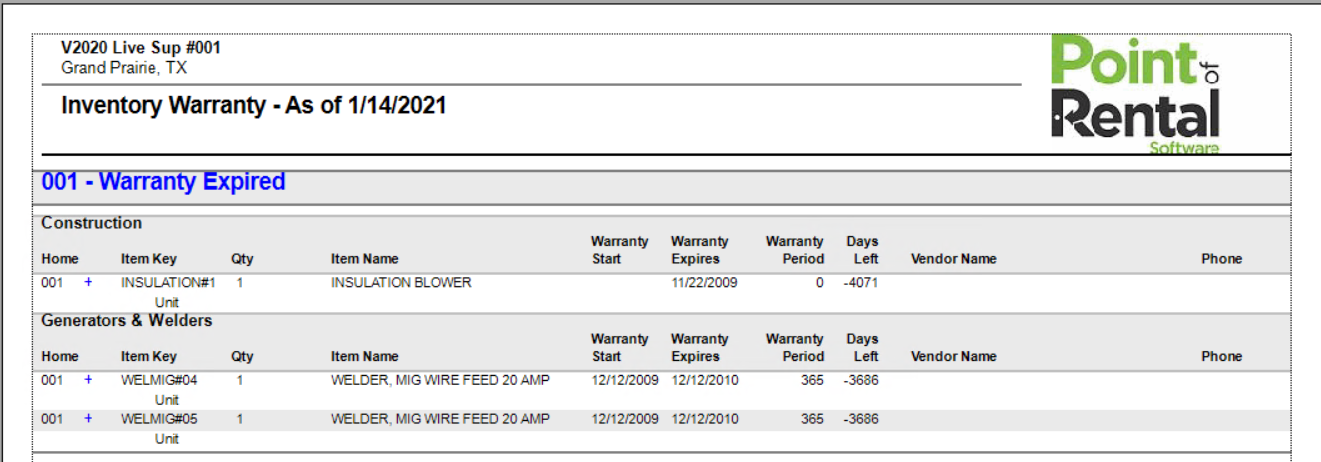The width and height of the screenshot is (1321, 462).
Task: Click Vendor Name column header under Construction
Action: coord(953,259)
